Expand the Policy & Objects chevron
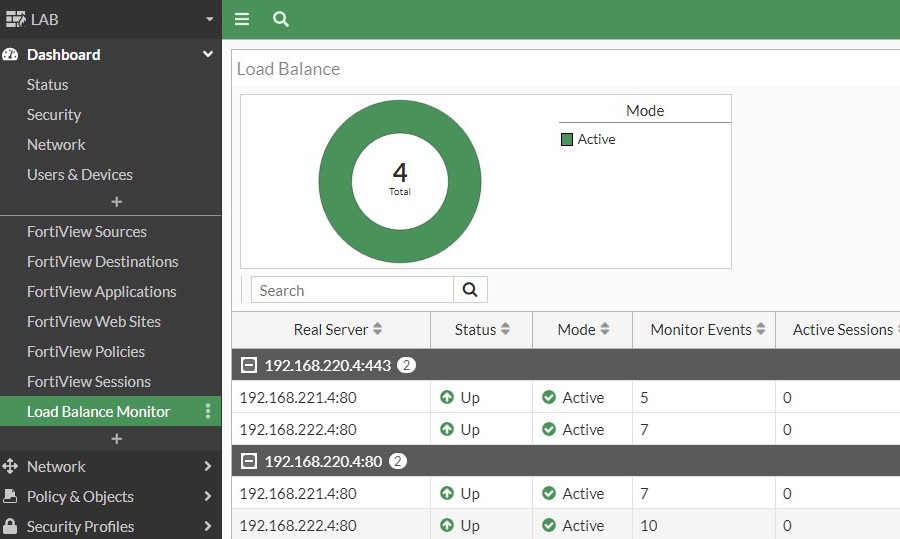 [208, 496]
